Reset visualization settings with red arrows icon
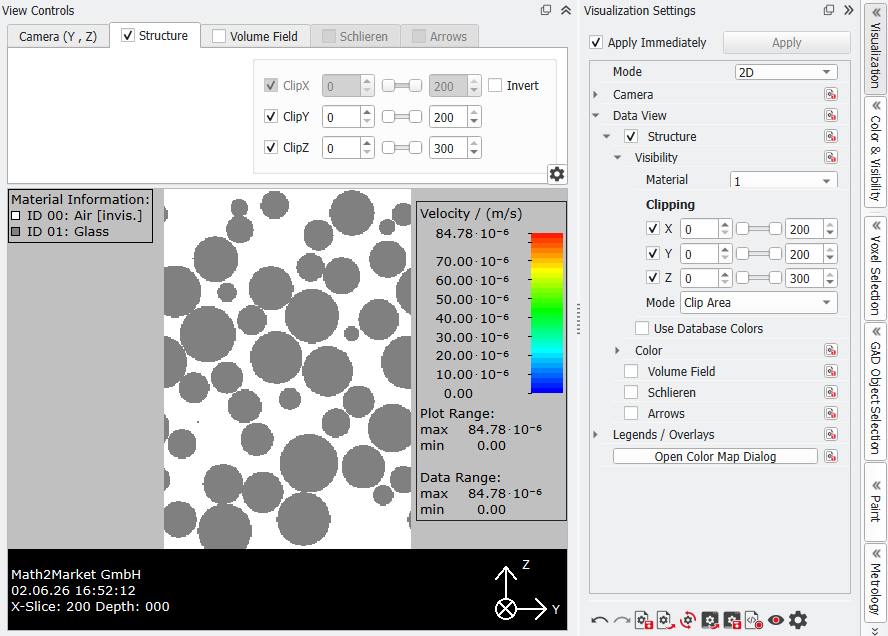Screen dimensions: 888x636 coord(688,621)
